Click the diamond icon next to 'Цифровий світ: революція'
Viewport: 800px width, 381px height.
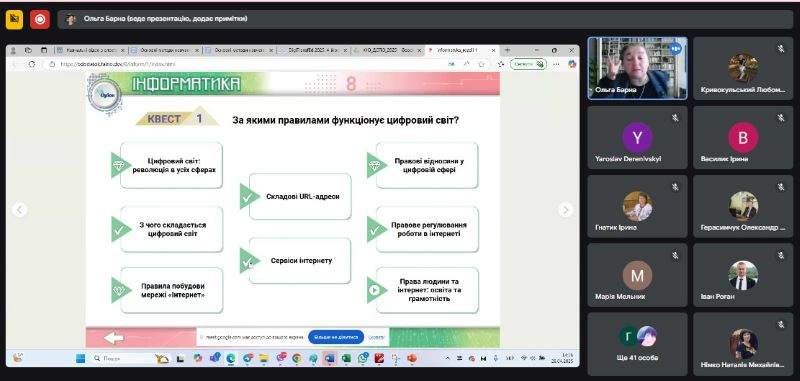click(119, 165)
